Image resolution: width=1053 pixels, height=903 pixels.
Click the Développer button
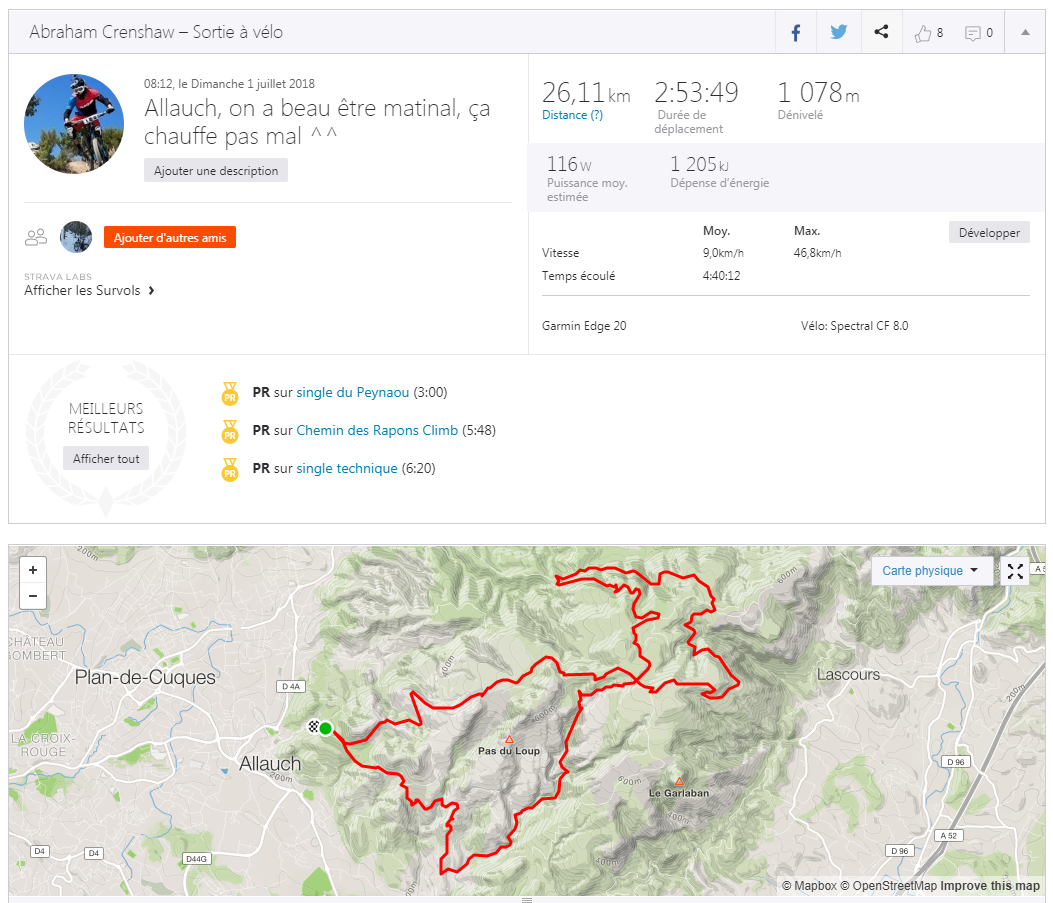click(989, 232)
